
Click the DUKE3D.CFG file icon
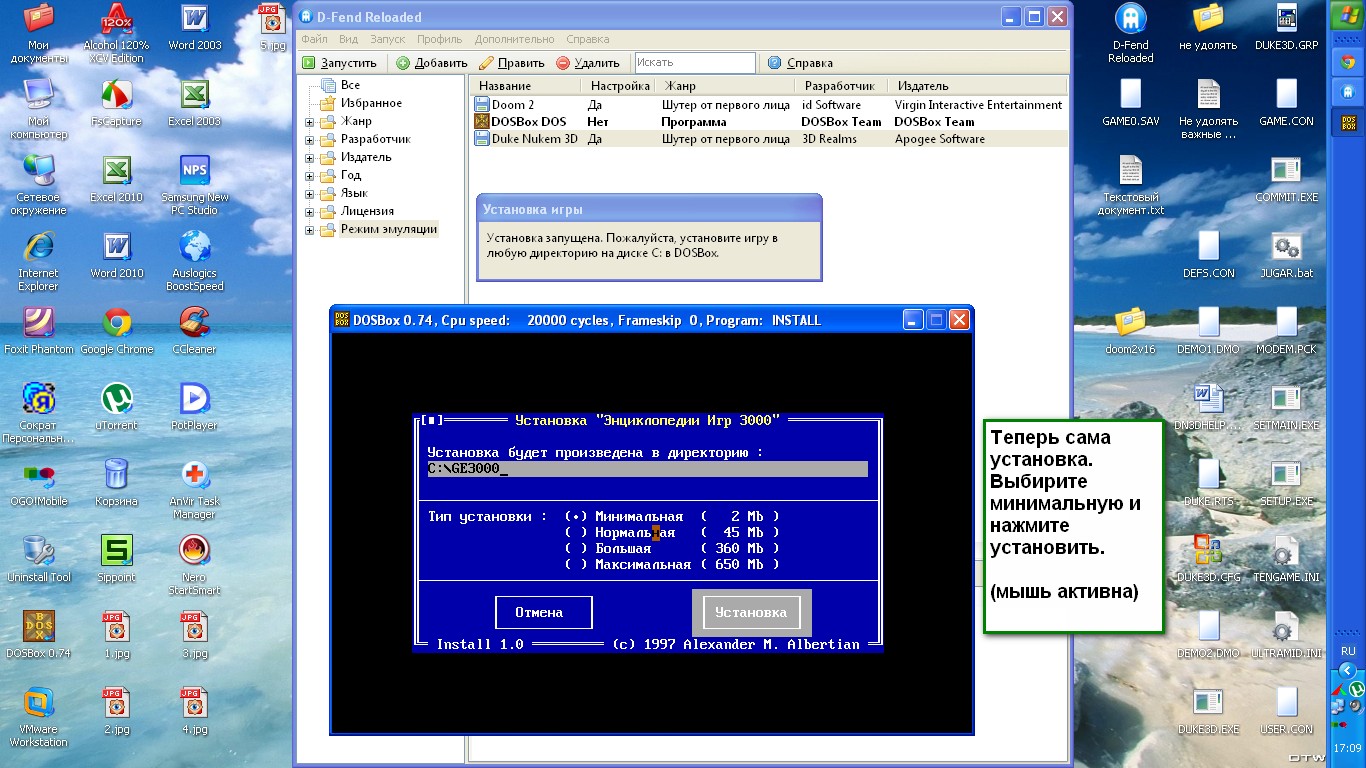[x=1209, y=559]
